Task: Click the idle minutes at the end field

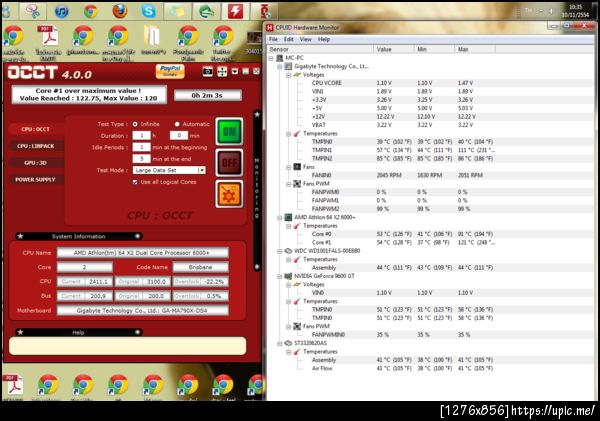Action: (141, 159)
